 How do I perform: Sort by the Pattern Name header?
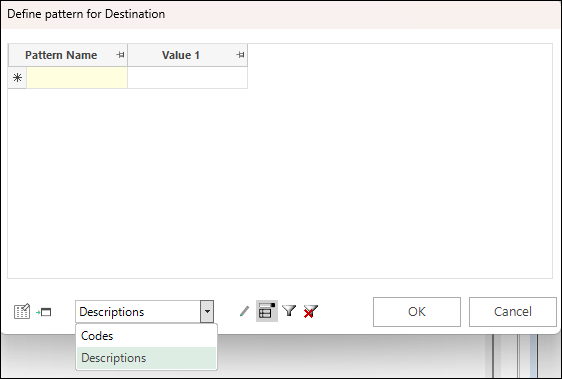pos(61,55)
